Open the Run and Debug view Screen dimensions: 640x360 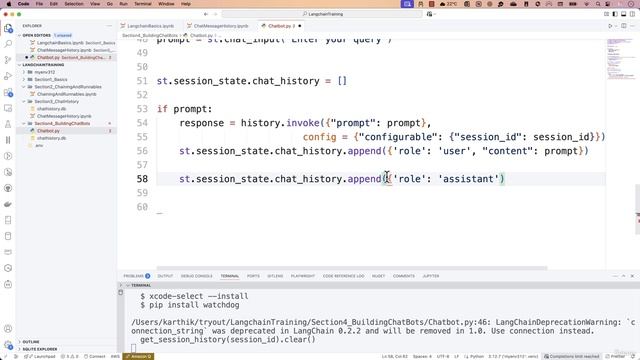pyautogui.click(x=8, y=76)
